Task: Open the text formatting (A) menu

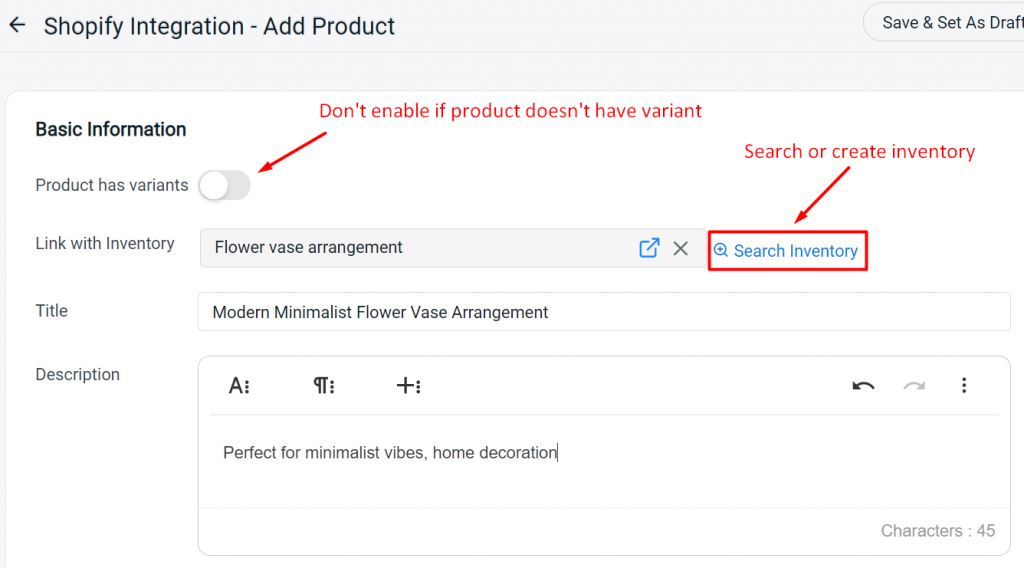Action: point(239,386)
